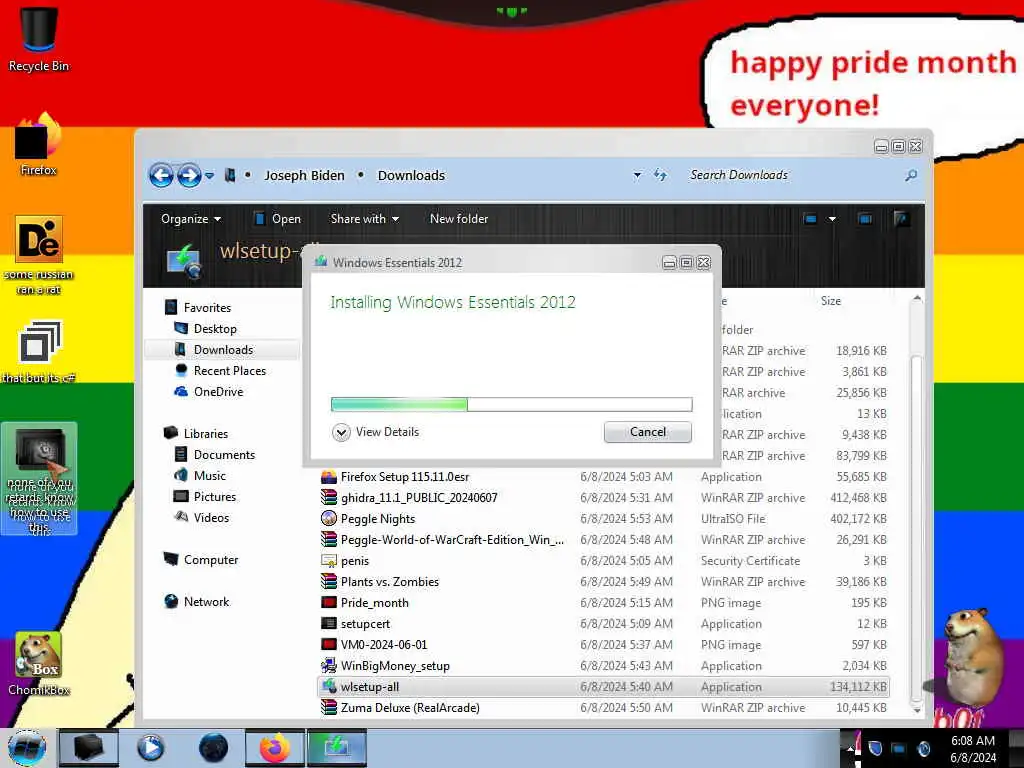Screen dimensions: 1024x768
Task: Click the Change view icon
Action: [810, 219]
